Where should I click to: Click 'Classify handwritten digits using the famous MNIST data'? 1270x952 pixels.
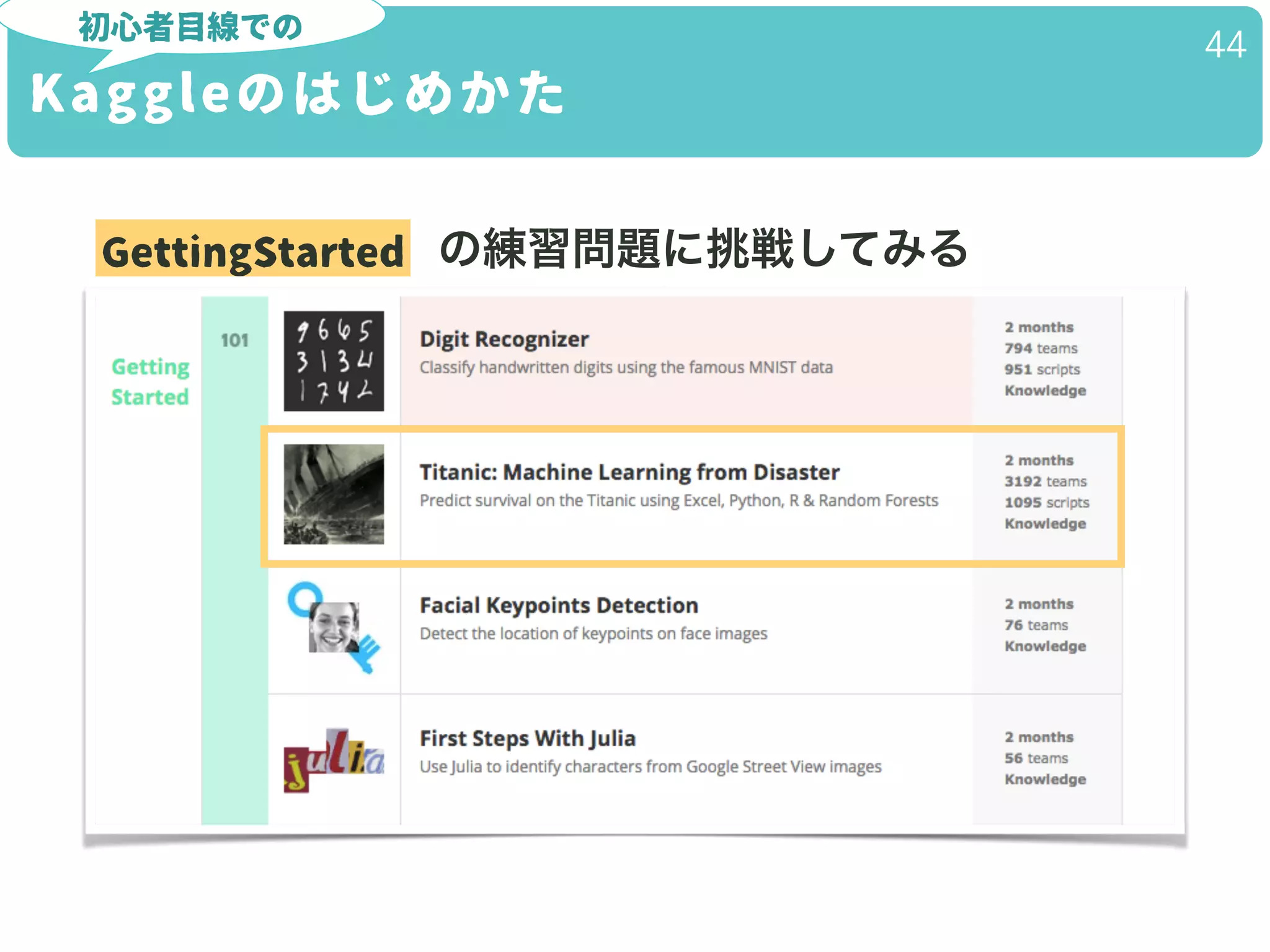tap(626, 368)
